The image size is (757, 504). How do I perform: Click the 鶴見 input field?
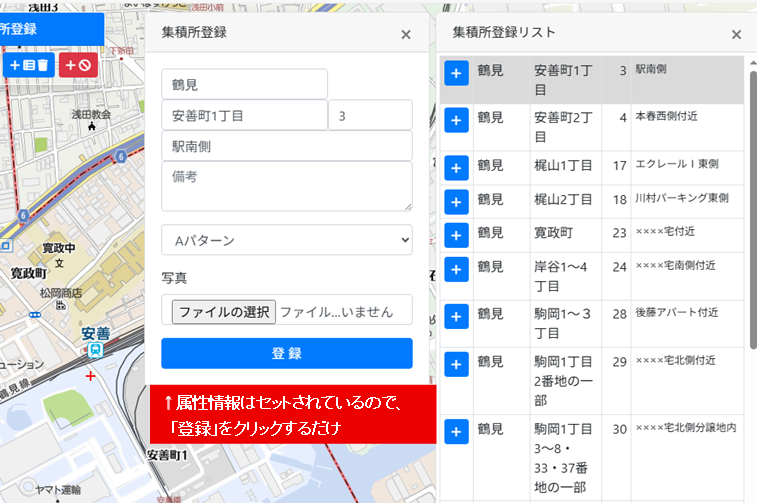[x=244, y=84]
